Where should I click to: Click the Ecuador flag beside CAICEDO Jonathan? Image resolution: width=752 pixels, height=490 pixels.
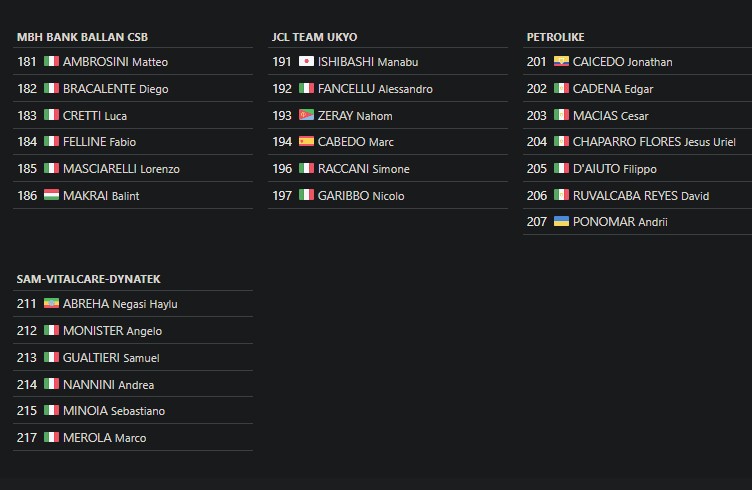561,61
